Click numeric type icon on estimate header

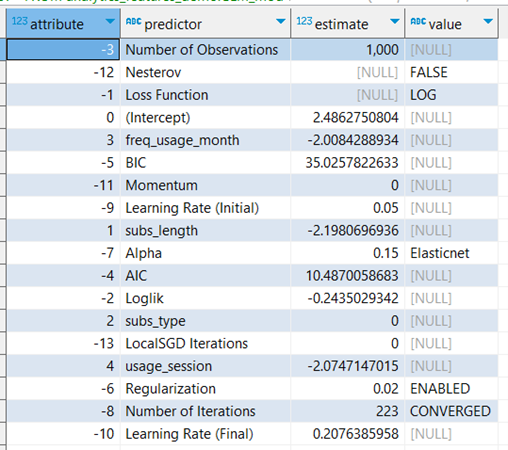(304, 21)
